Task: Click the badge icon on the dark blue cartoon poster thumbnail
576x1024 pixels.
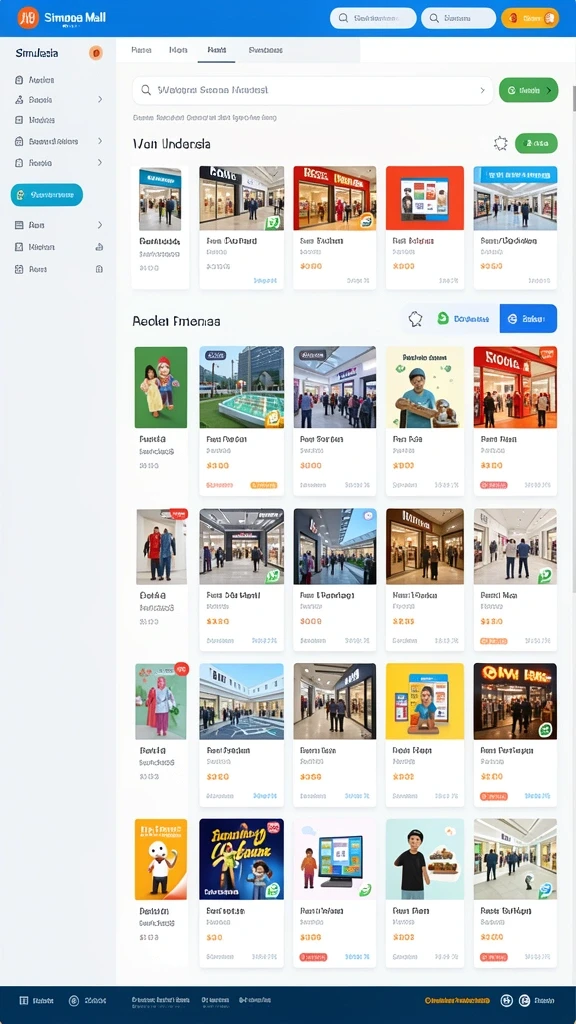Action: point(274,889)
